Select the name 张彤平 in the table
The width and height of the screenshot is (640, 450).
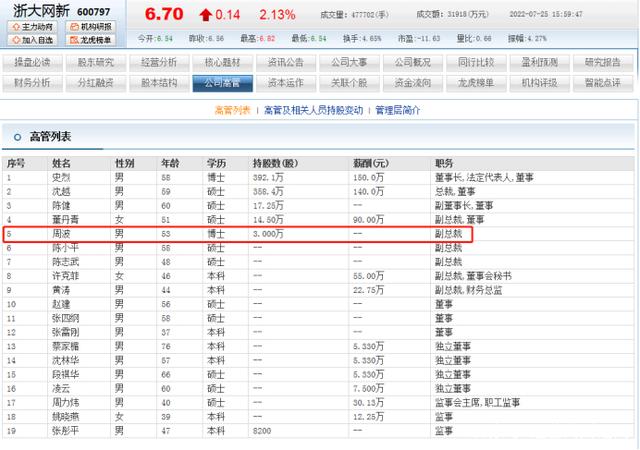click(x=65, y=431)
